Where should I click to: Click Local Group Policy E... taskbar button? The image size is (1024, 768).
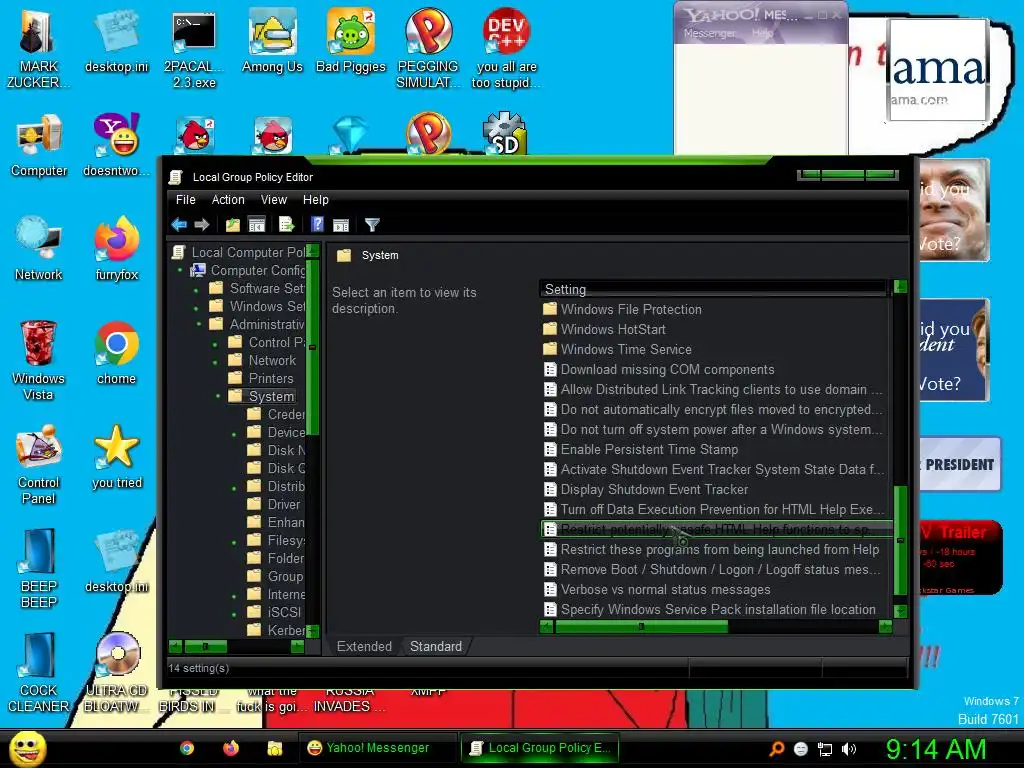click(539, 748)
